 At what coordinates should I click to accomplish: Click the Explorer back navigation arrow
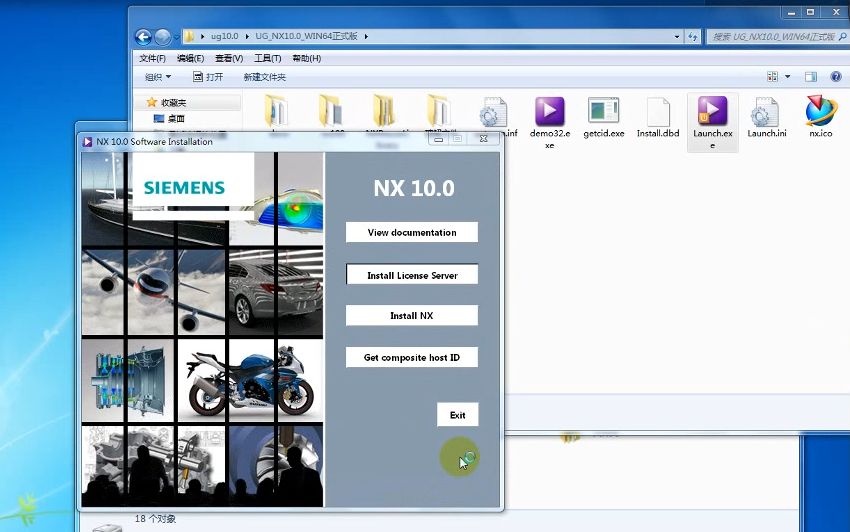tap(143, 37)
